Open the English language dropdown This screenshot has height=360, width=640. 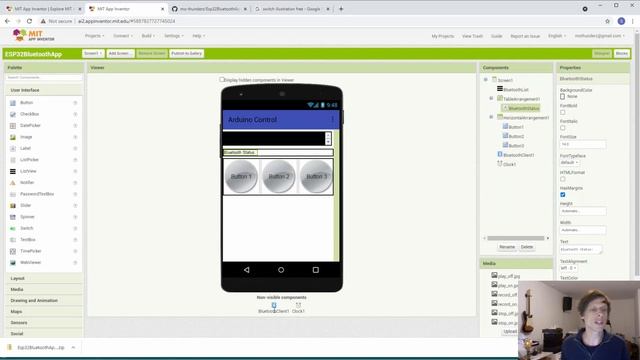pyautogui.click(x=557, y=36)
